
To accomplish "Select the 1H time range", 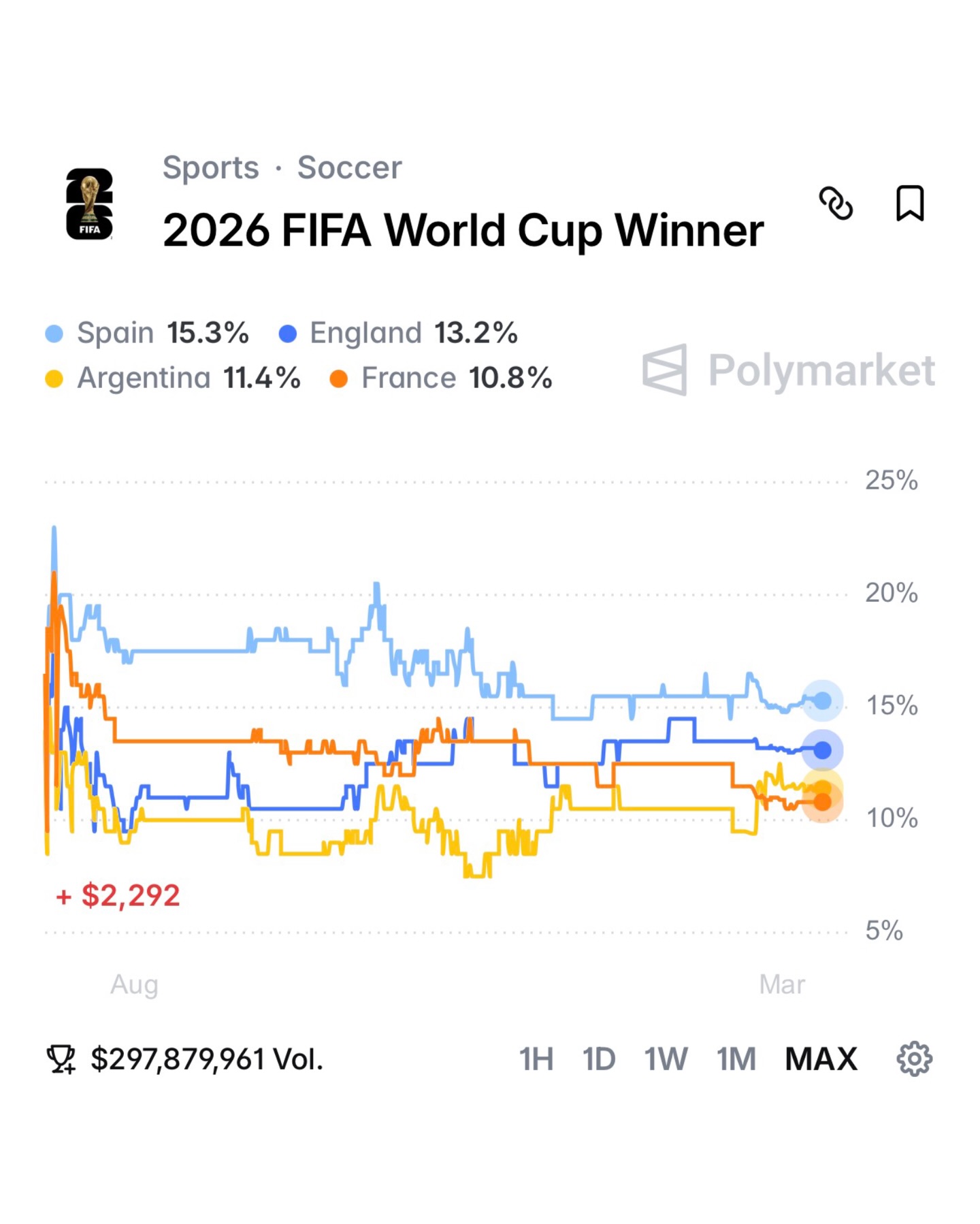I will [536, 1059].
